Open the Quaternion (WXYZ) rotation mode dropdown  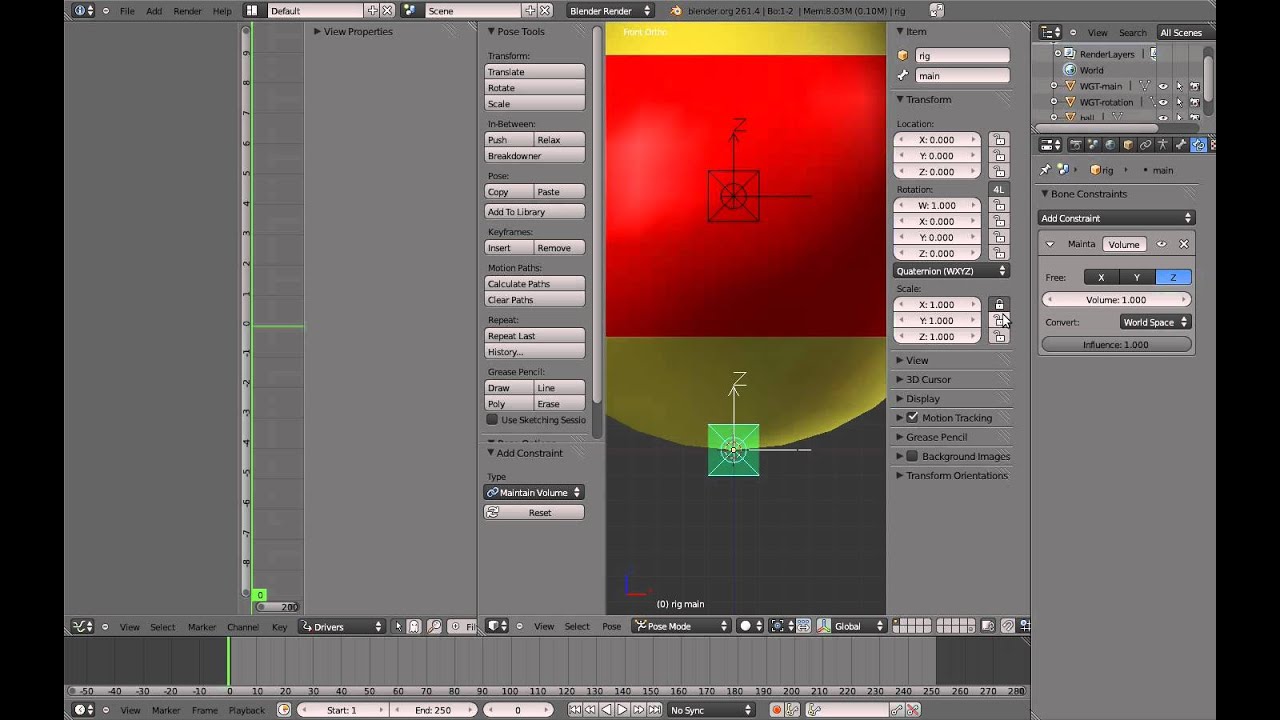coord(951,271)
